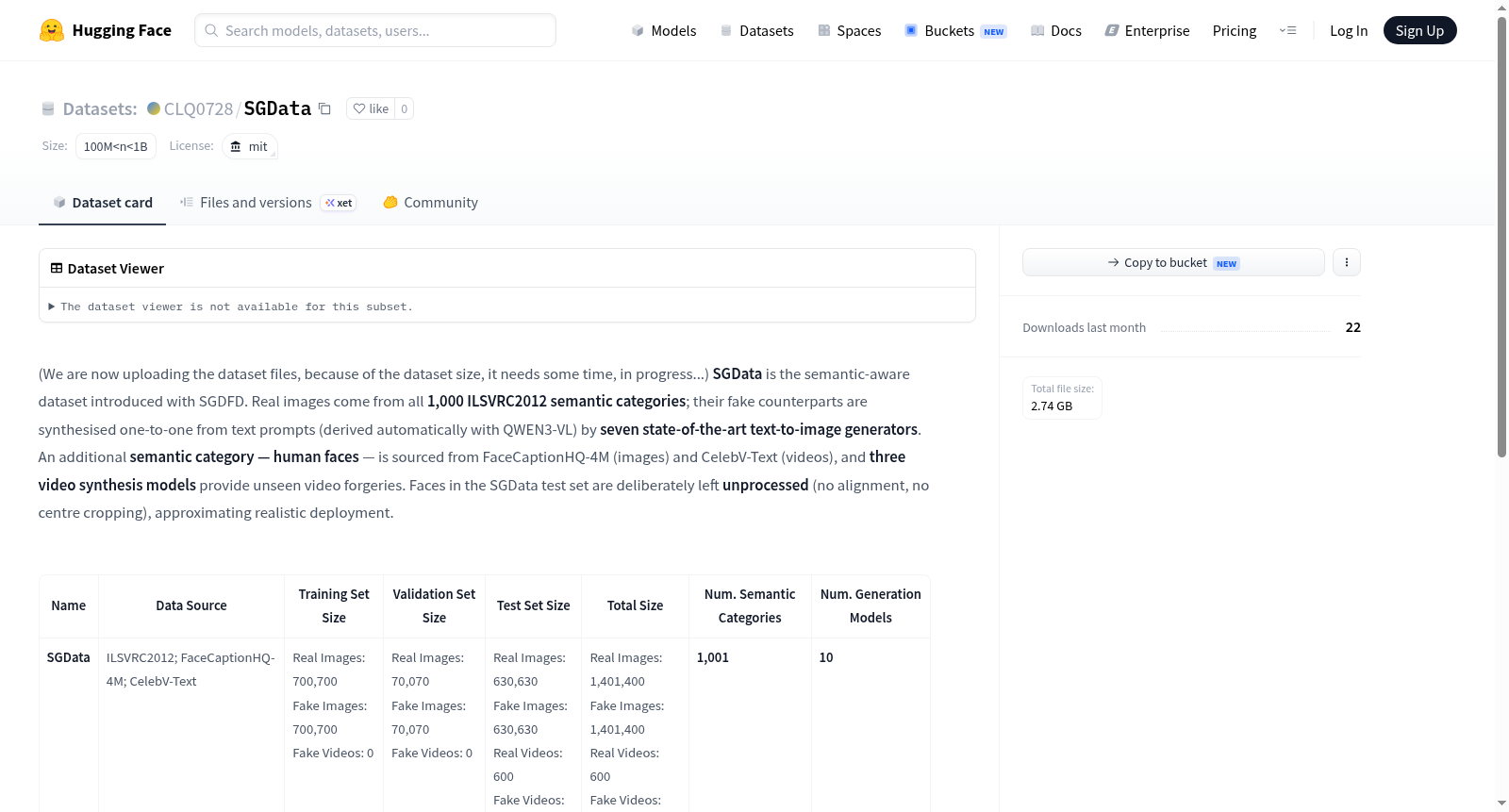Click the Data Source column header
Screen dimensions: 1509x812
click(191, 605)
